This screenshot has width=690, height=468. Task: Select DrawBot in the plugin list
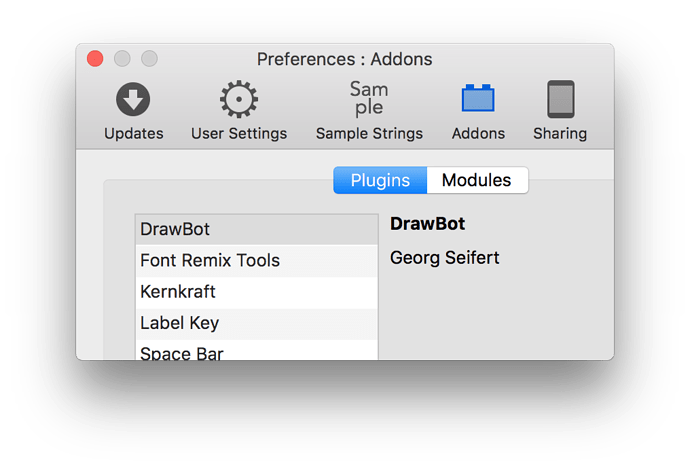256,229
